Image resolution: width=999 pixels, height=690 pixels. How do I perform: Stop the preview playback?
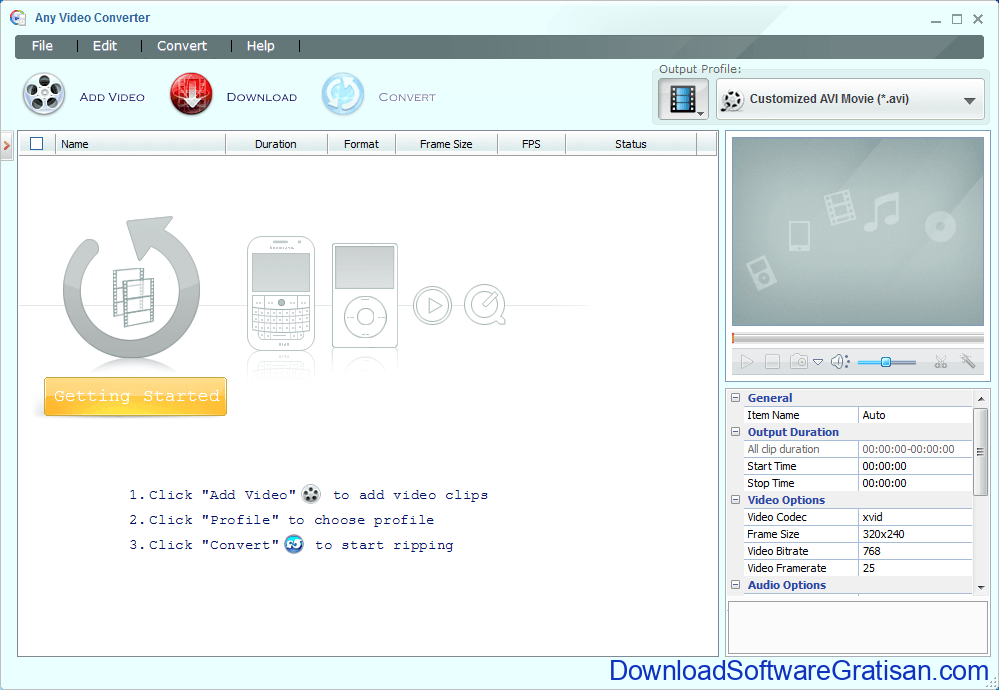tap(772, 362)
